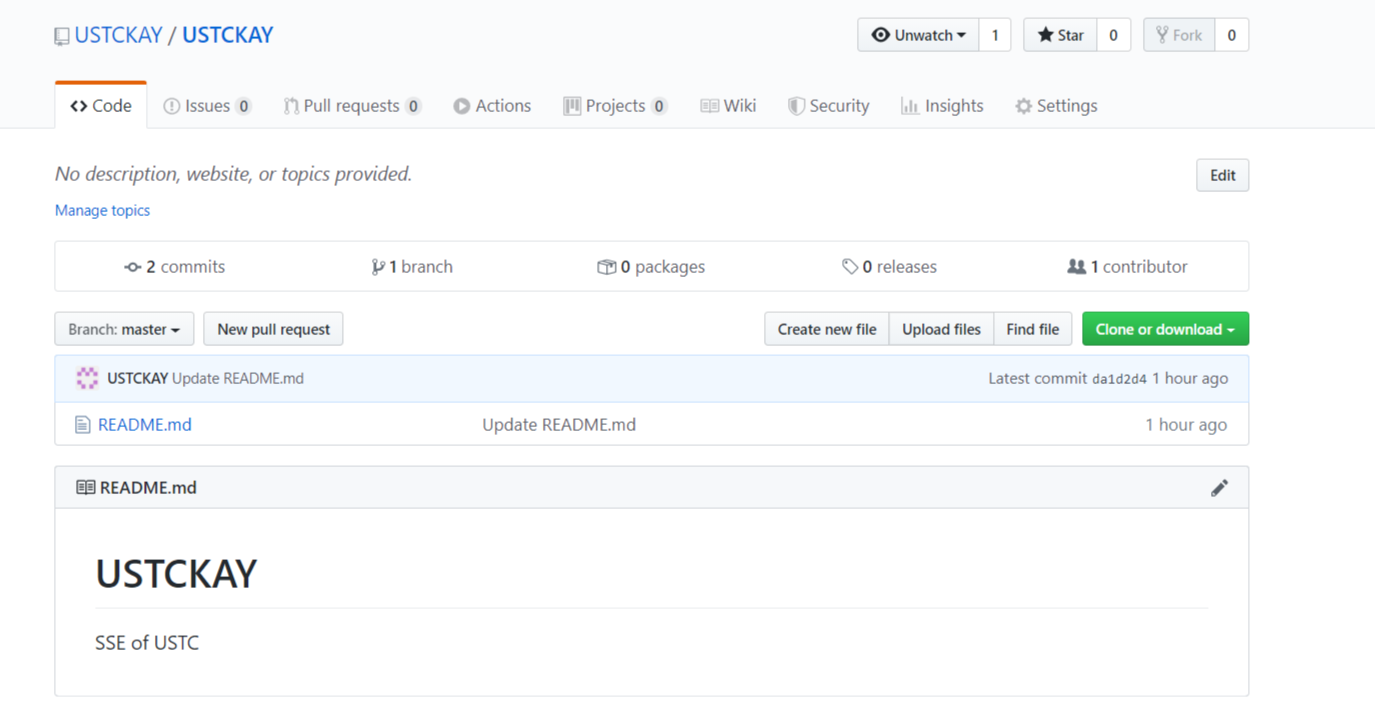Open the Pull requests tab

[352, 106]
